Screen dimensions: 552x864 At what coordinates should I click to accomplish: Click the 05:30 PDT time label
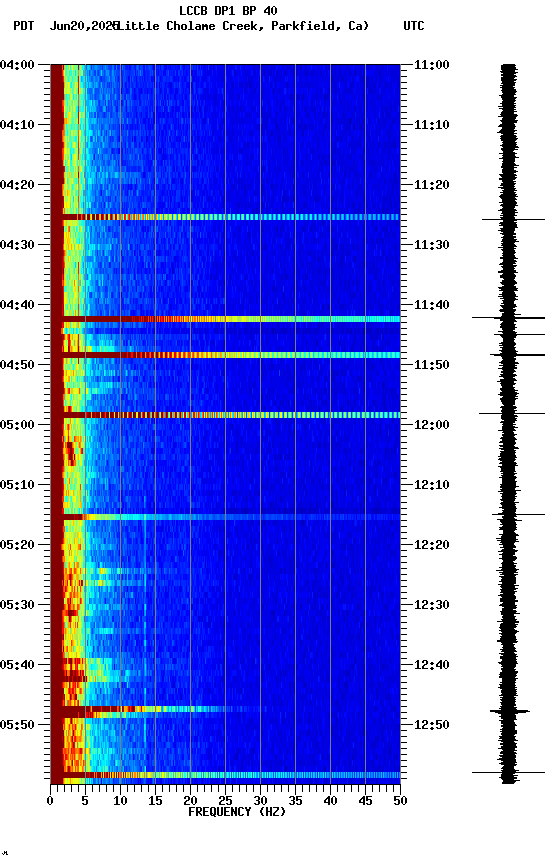pos(17,605)
